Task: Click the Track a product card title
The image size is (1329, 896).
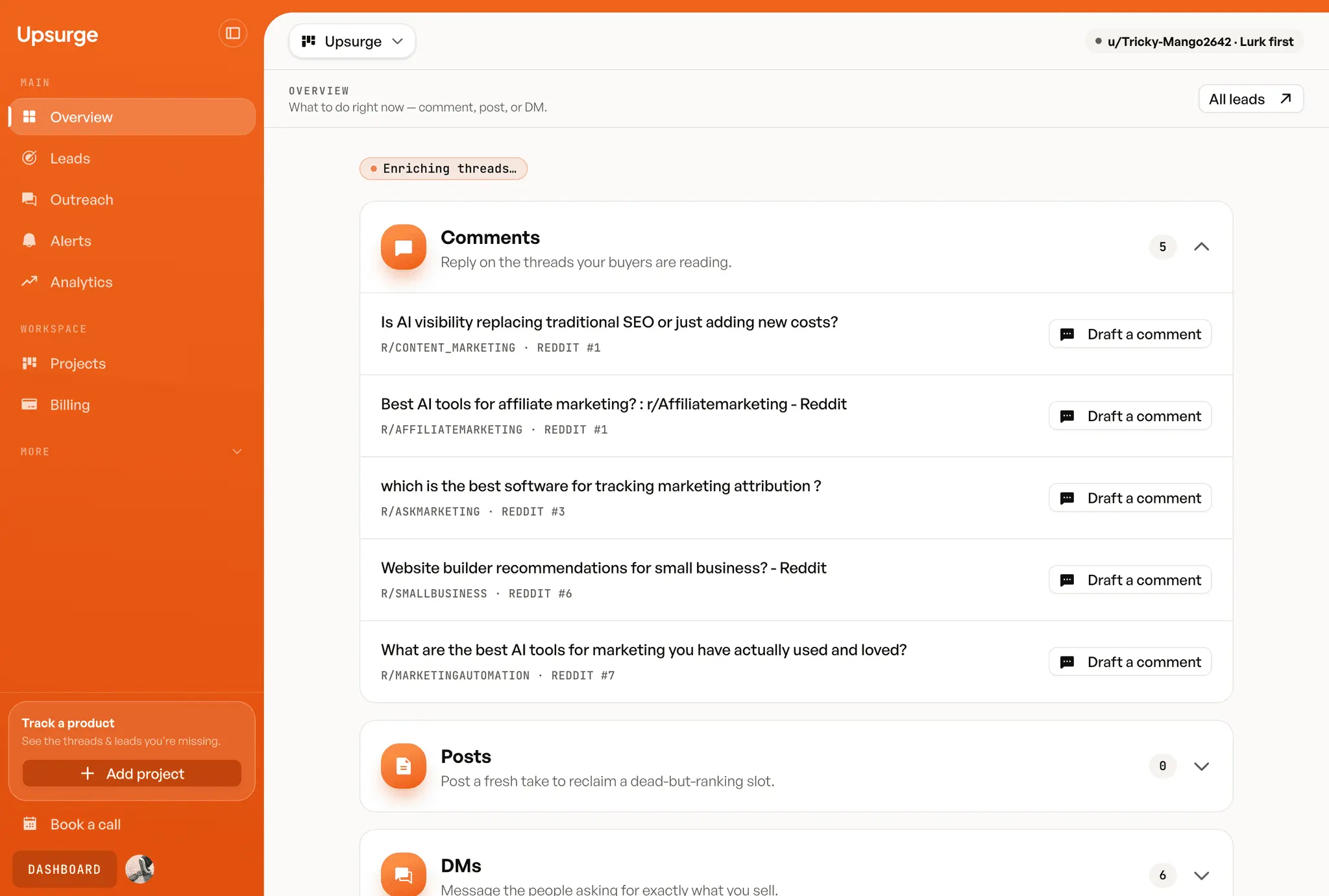Action: tap(67, 723)
